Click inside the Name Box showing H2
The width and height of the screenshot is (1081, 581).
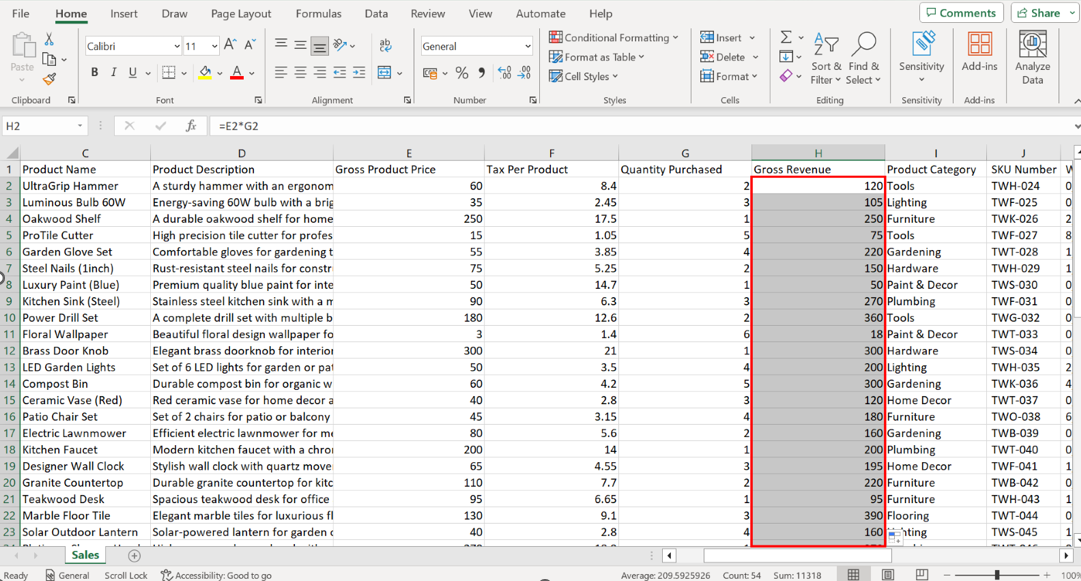[x=38, y=126]
